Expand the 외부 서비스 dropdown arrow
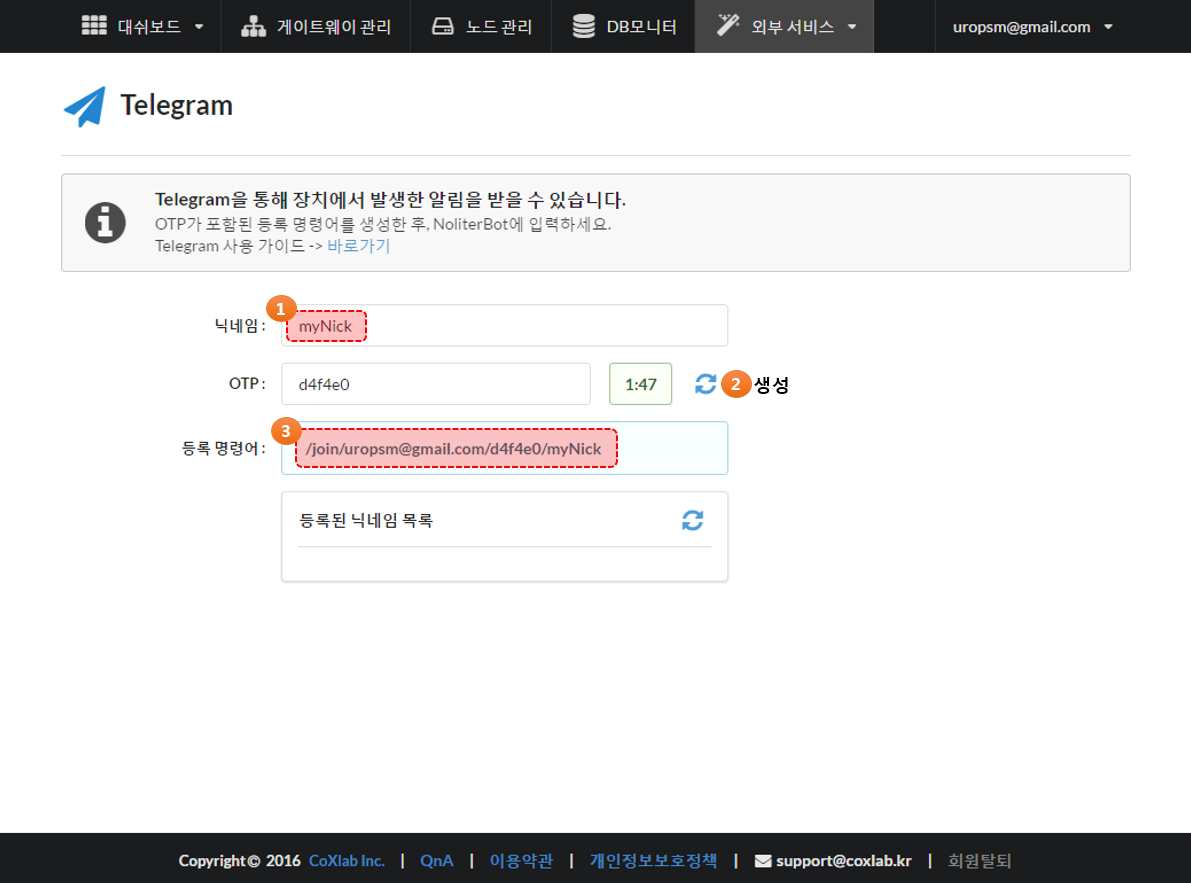 coord(852,27)
